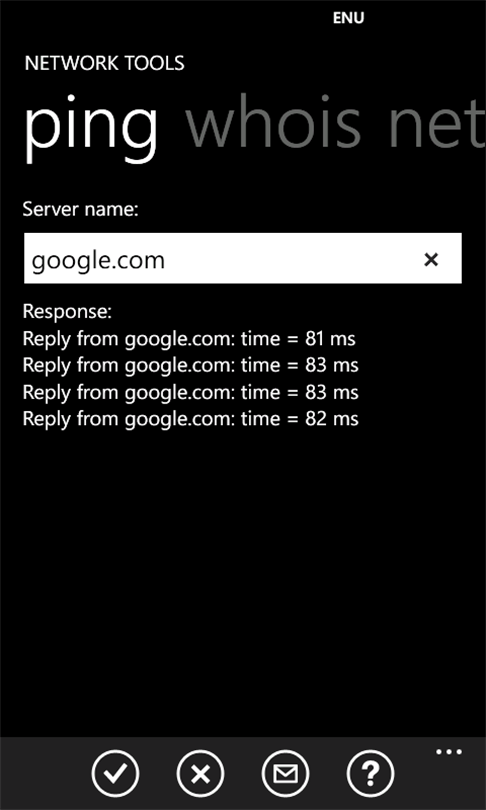The height and width of the screenshot is (810, 486).
Task: Expand app bar with three dots
Action: coord(449,752)
